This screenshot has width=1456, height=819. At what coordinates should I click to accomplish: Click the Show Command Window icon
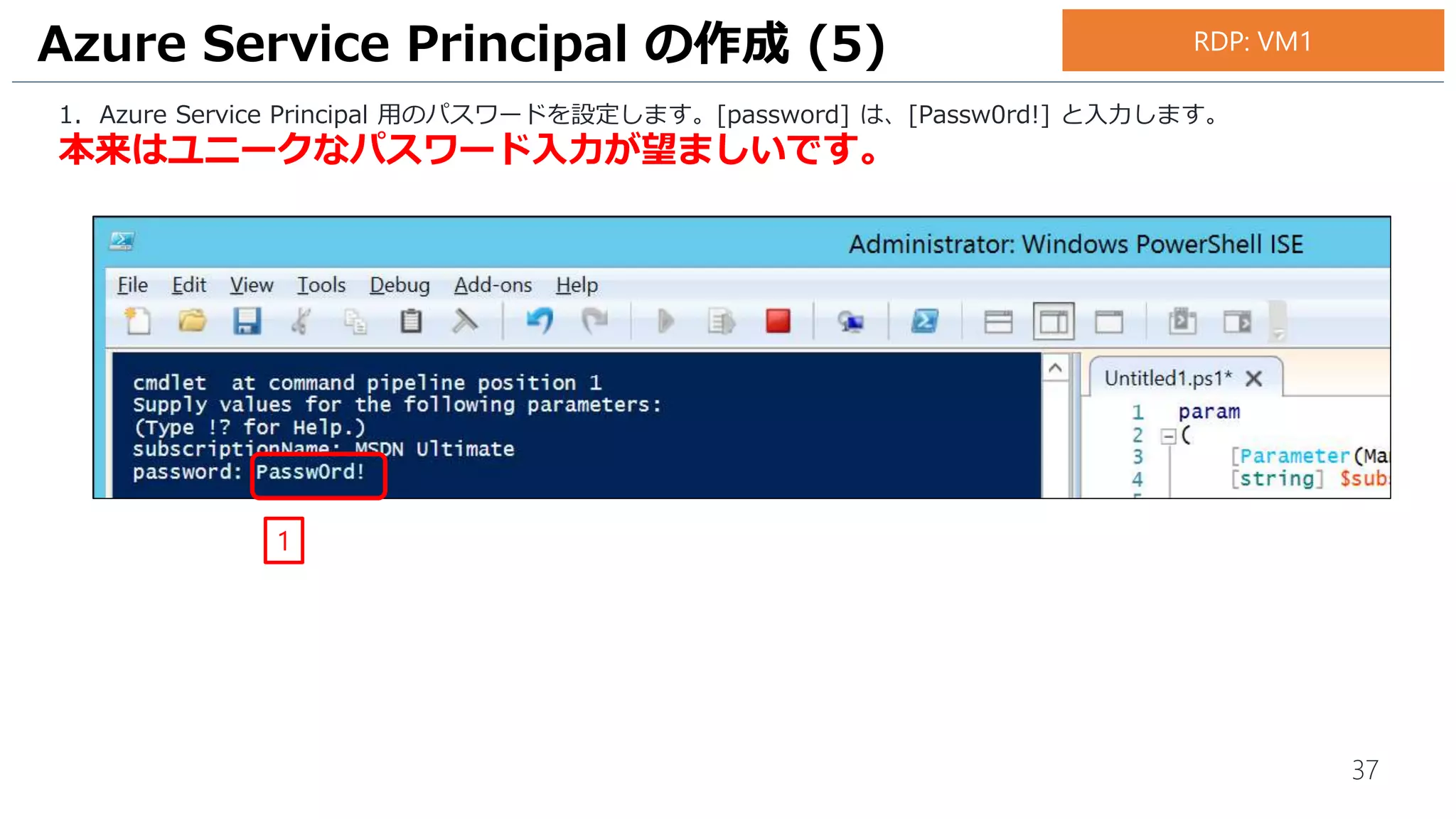click(1182, 321)
